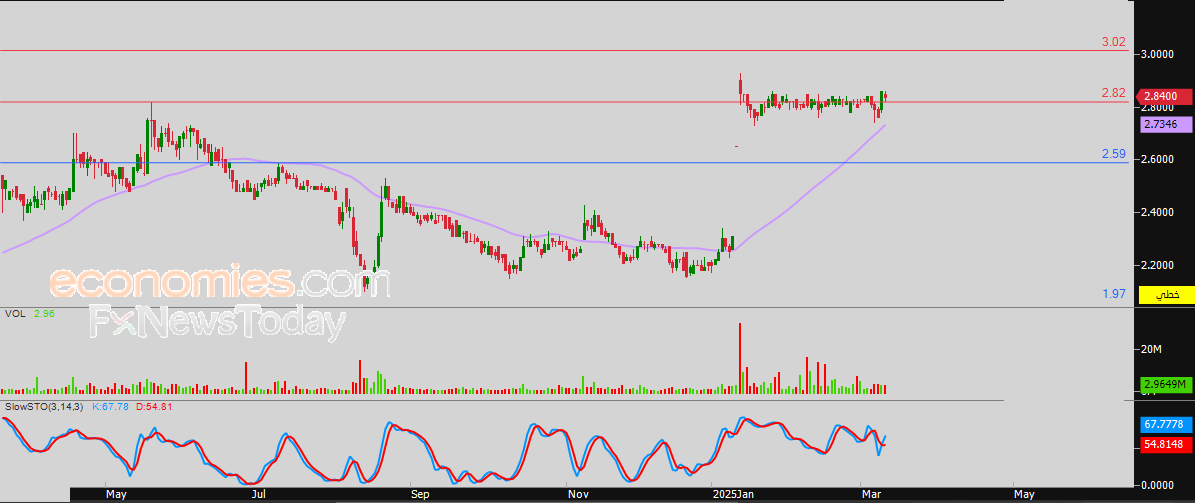Click the 2.4000 price axis label

pos(1158,212)
